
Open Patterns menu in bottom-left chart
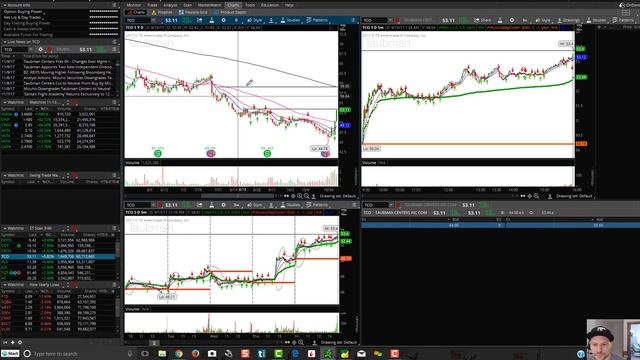317,205
